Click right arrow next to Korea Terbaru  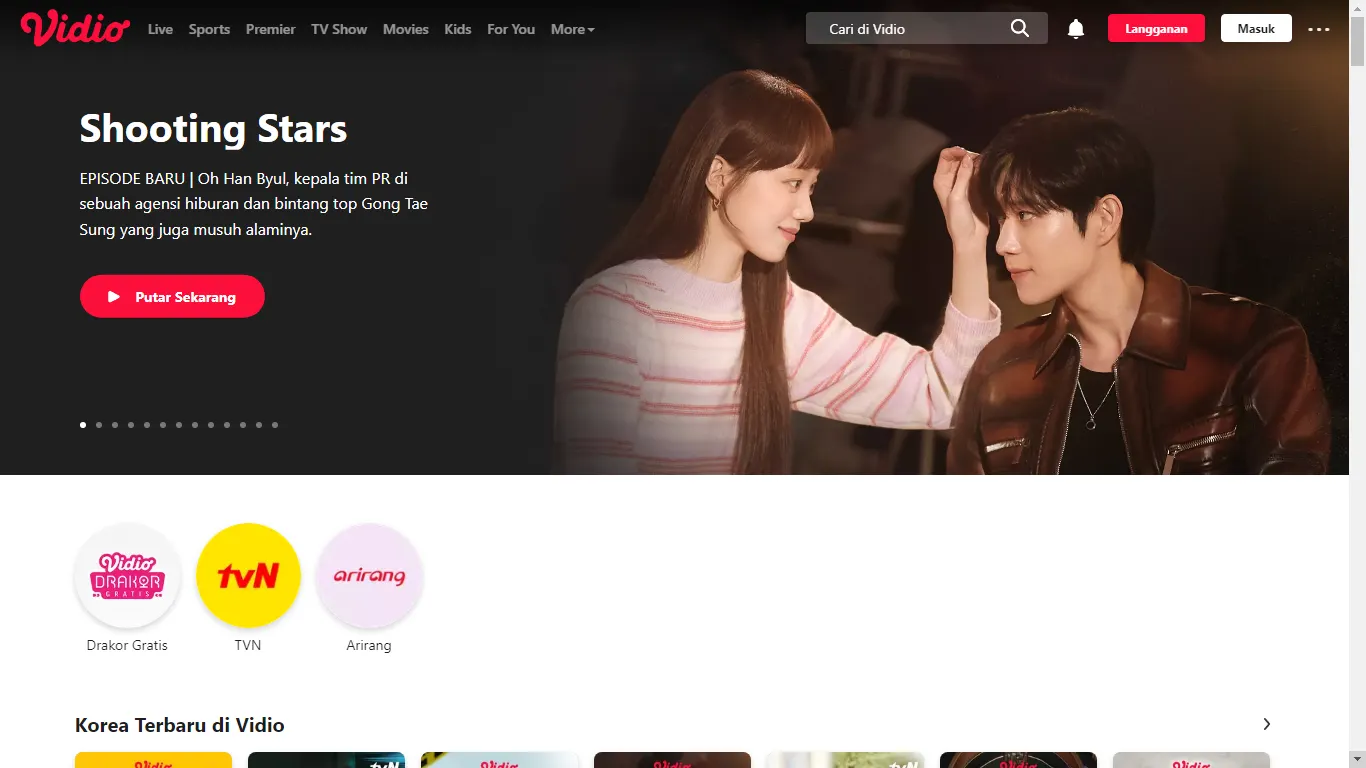click(1266, 724)
